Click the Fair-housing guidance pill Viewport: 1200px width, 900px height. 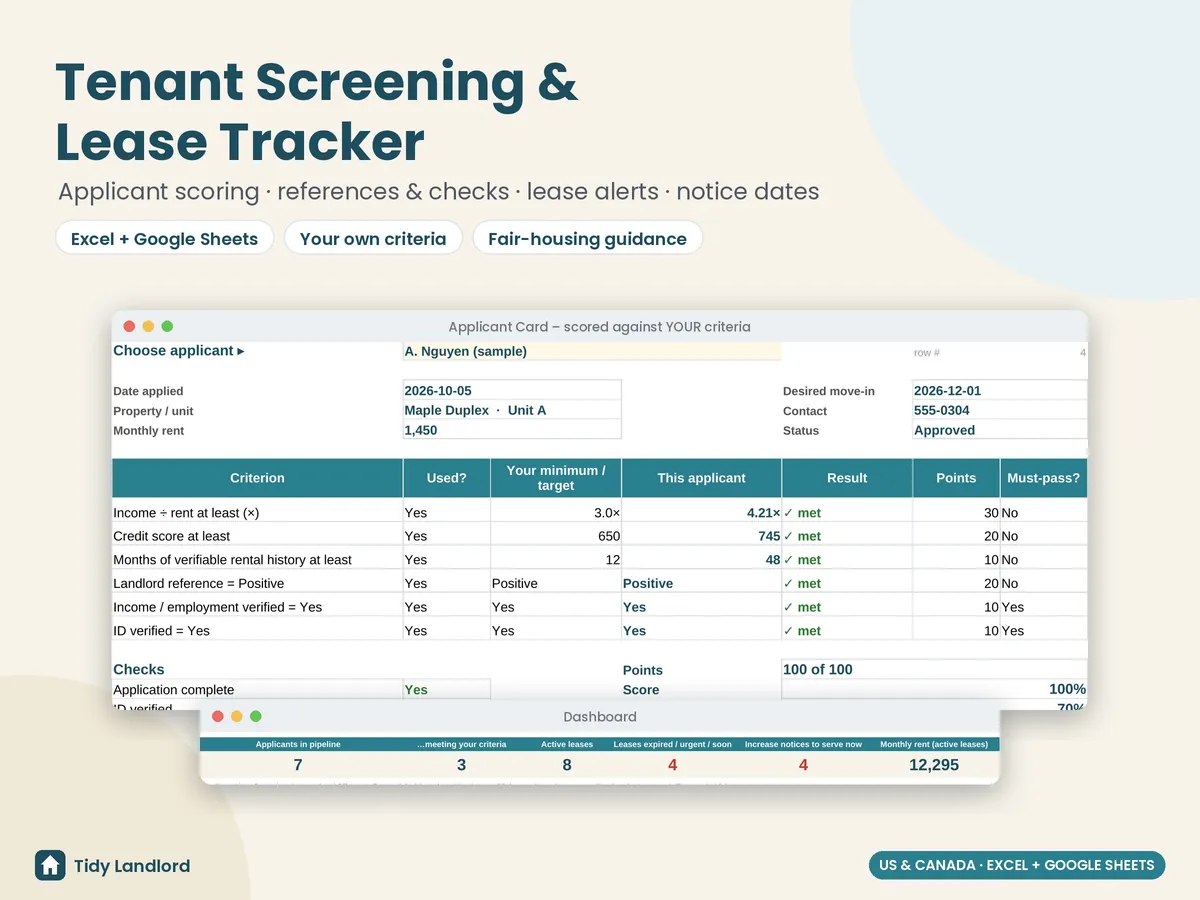click(587, 239)
